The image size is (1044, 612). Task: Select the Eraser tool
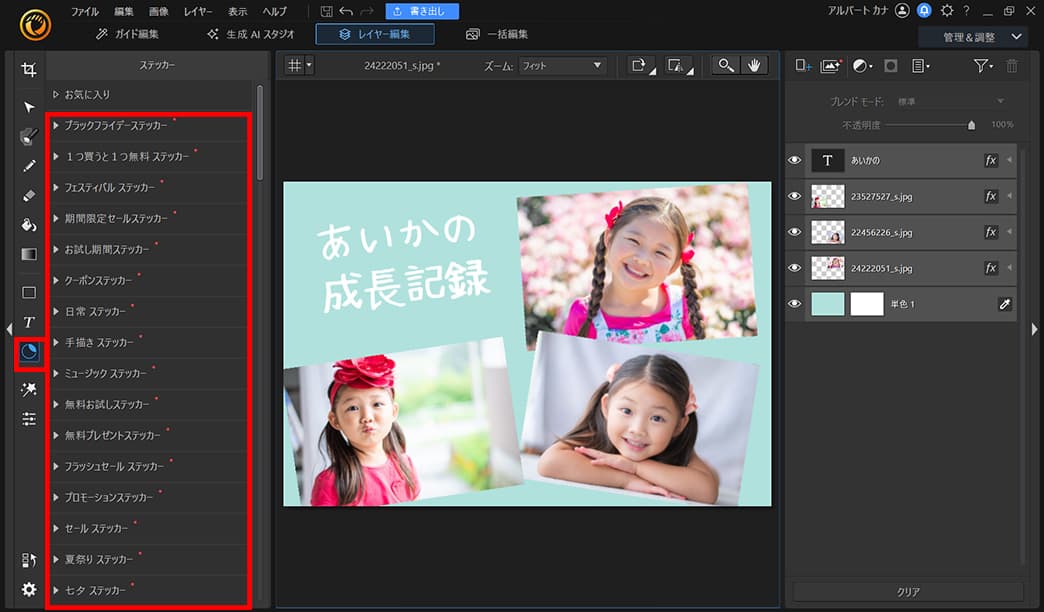click(29, 195)
